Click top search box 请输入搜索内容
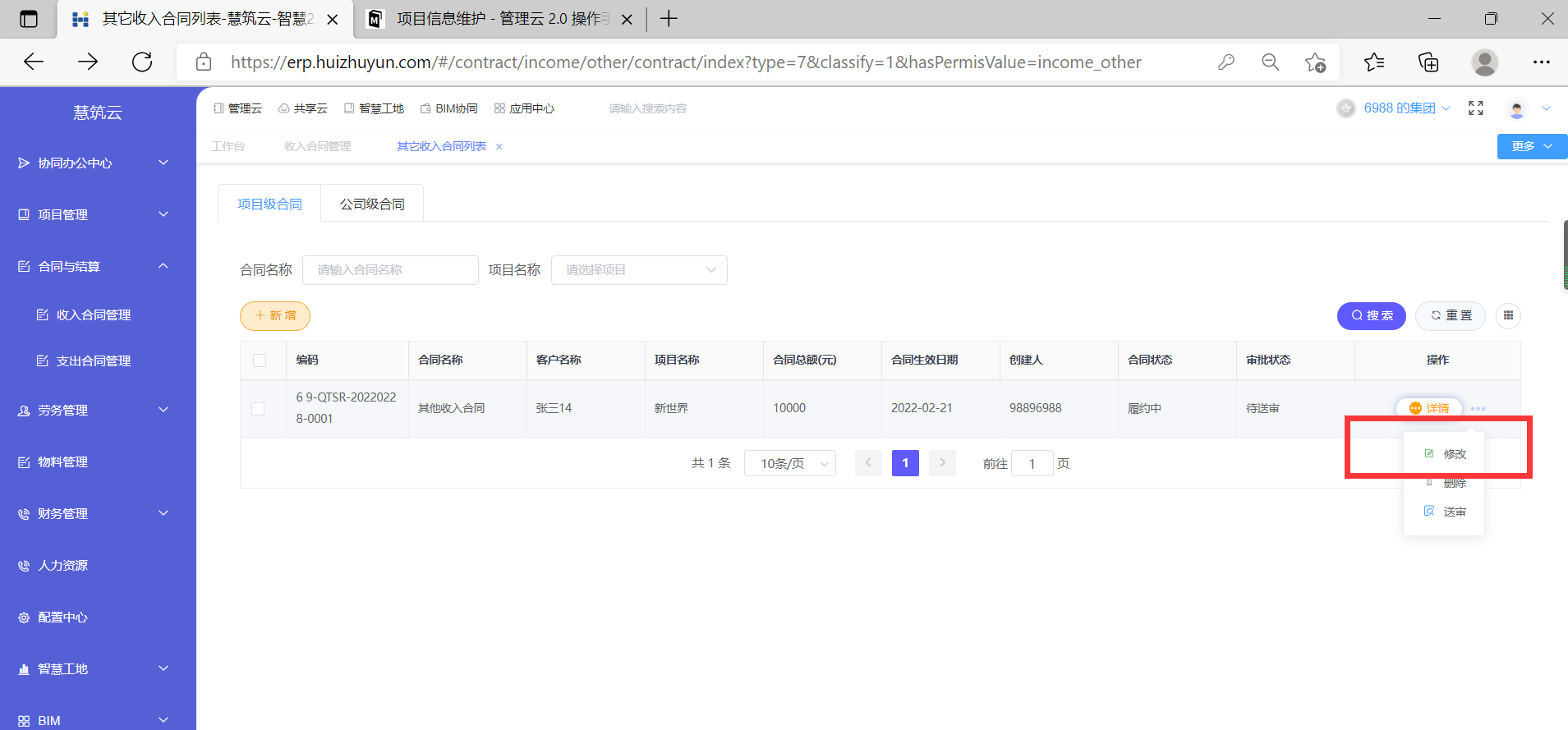Viewport: 1568px width, 730px height. 648,108
